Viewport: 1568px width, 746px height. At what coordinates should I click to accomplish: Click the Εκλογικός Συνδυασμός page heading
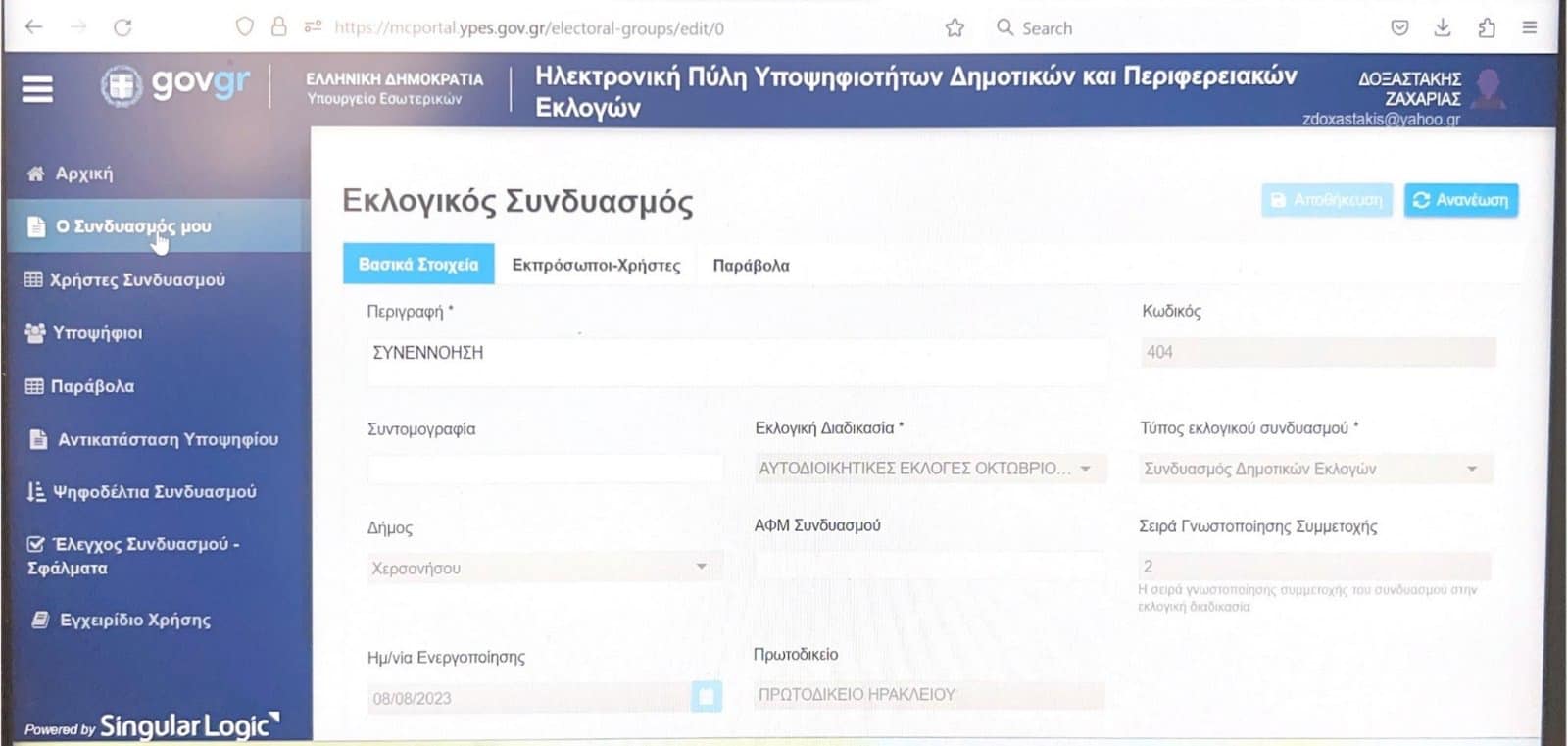[517, 201]
